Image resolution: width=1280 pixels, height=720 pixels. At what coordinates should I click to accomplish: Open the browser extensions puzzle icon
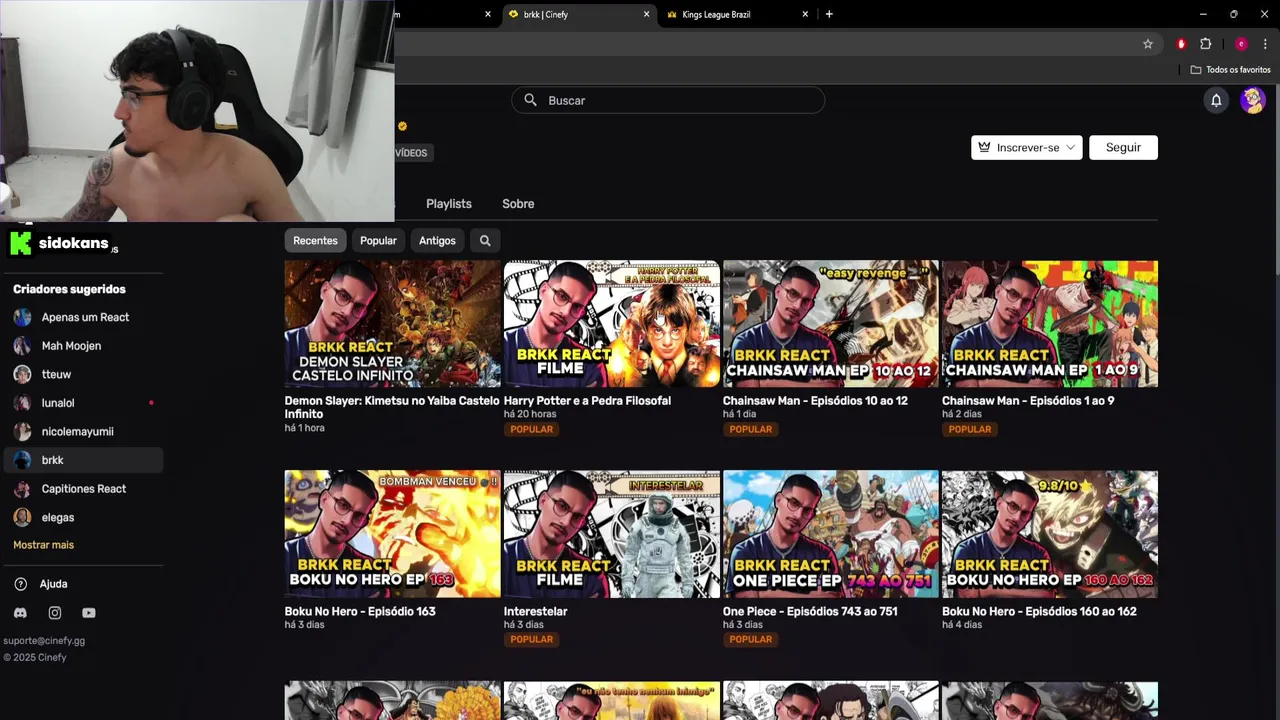click(1206, 44)
